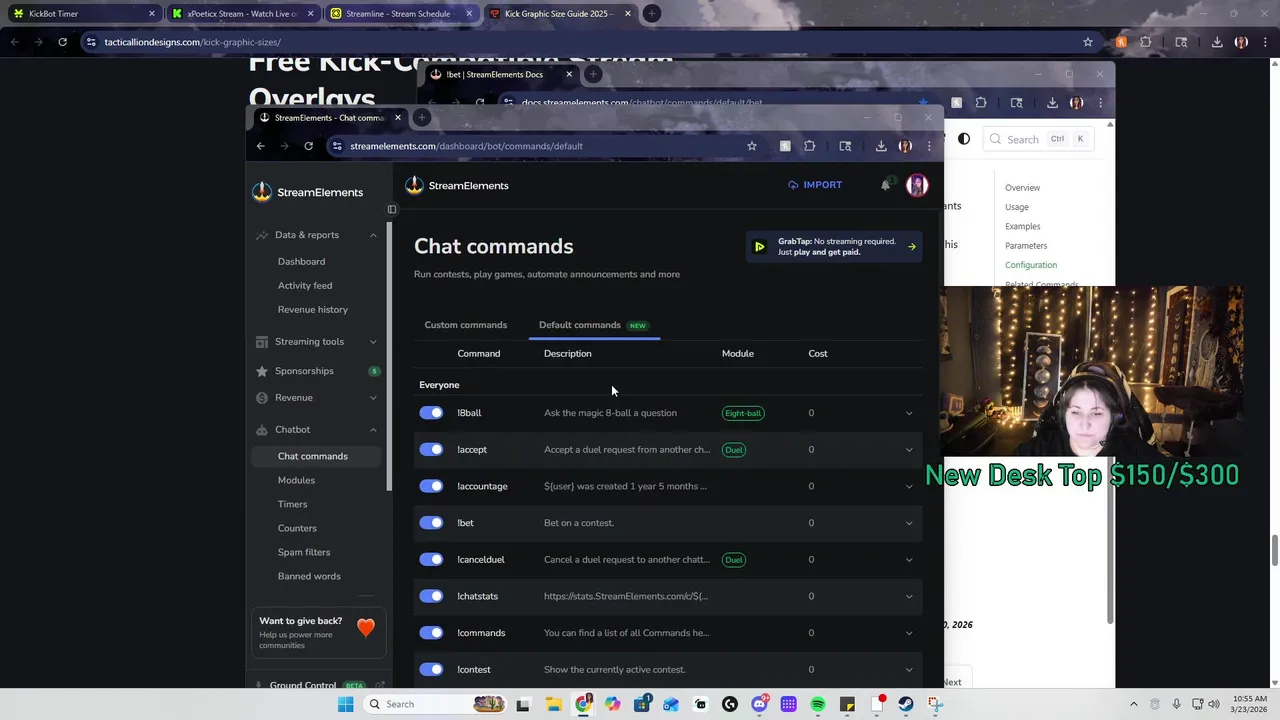1280x720 pixels.
Task: Expand the !8ball command row
Action: click(909, 413)
